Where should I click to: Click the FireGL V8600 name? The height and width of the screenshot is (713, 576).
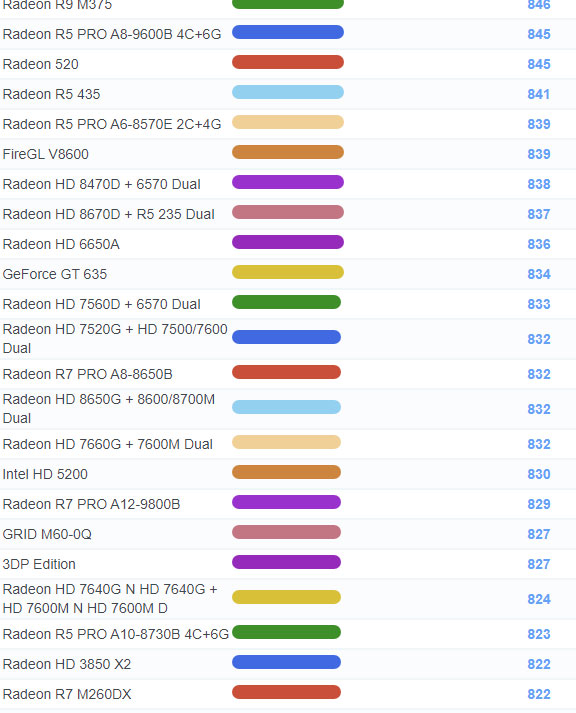(x=45, y=154)
